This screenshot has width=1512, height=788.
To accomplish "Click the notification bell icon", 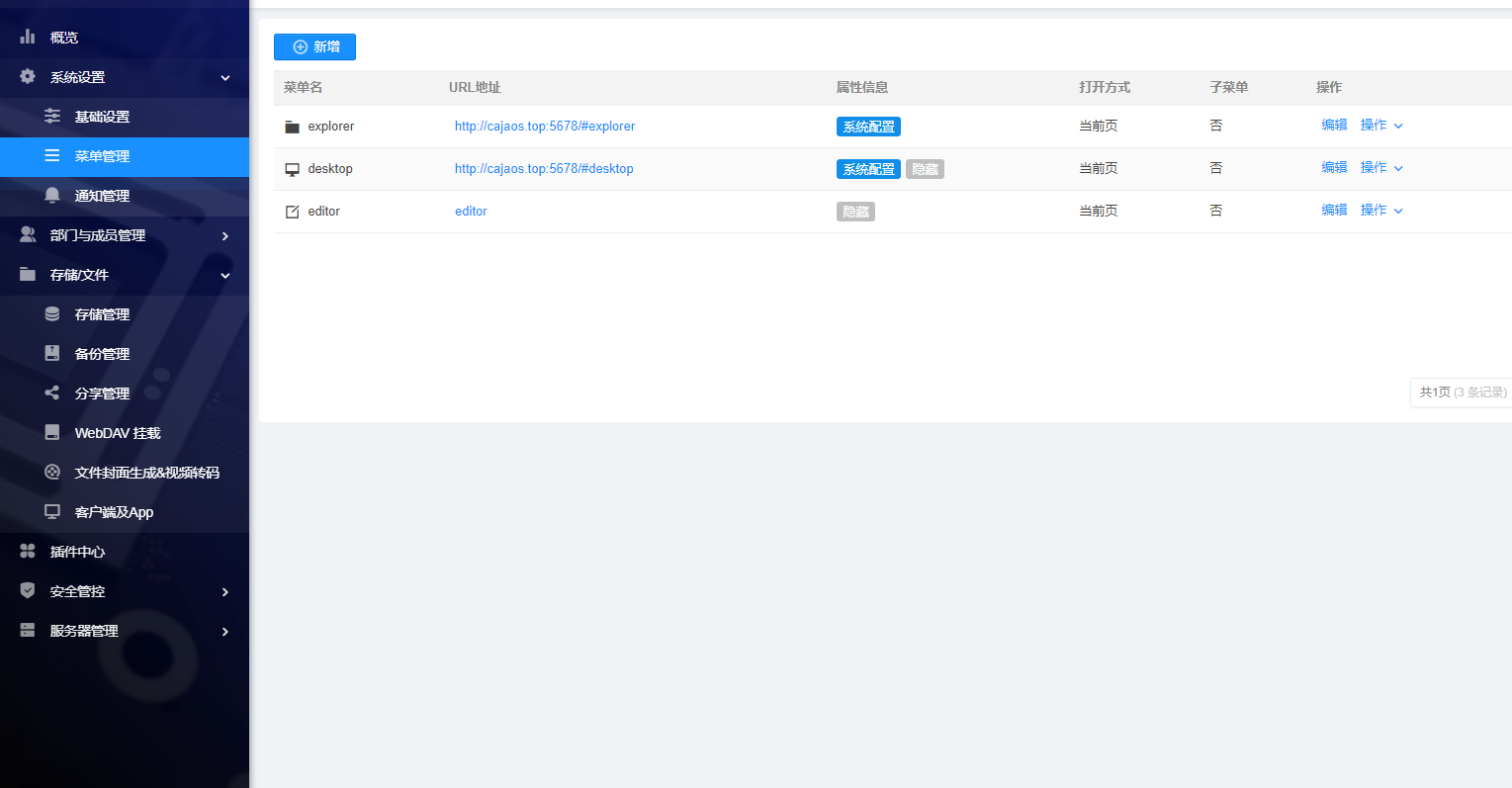I will tap(52, 195).
